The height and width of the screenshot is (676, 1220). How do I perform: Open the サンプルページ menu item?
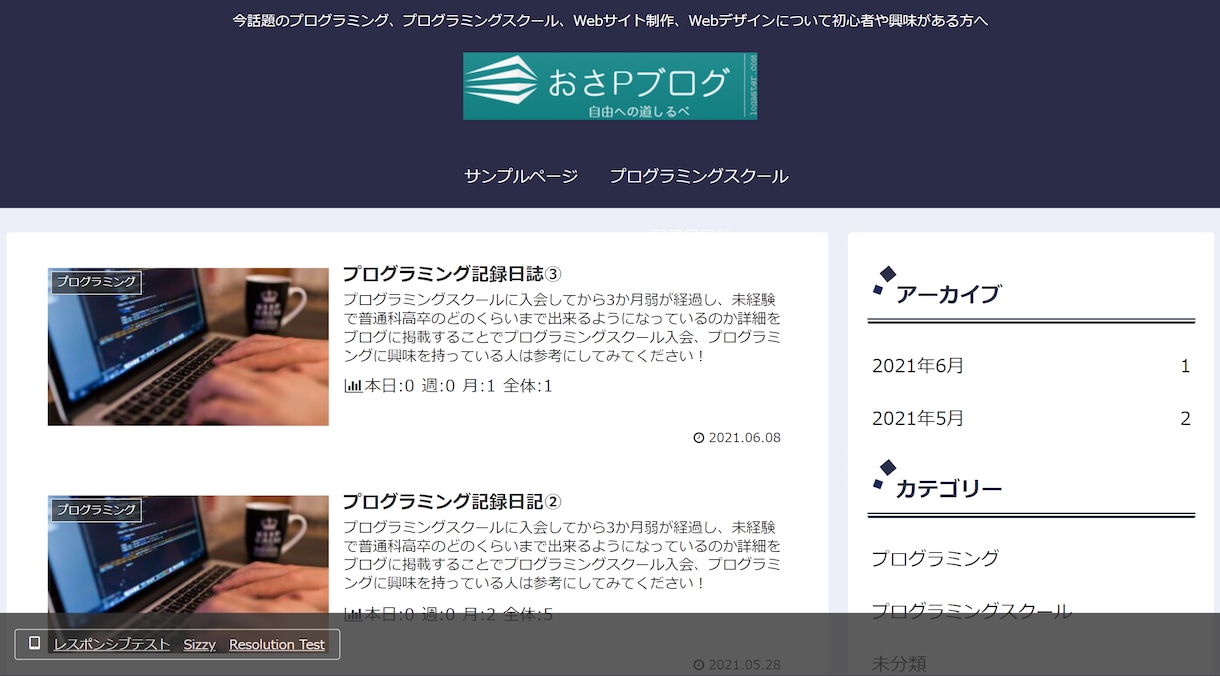(521, 176)
